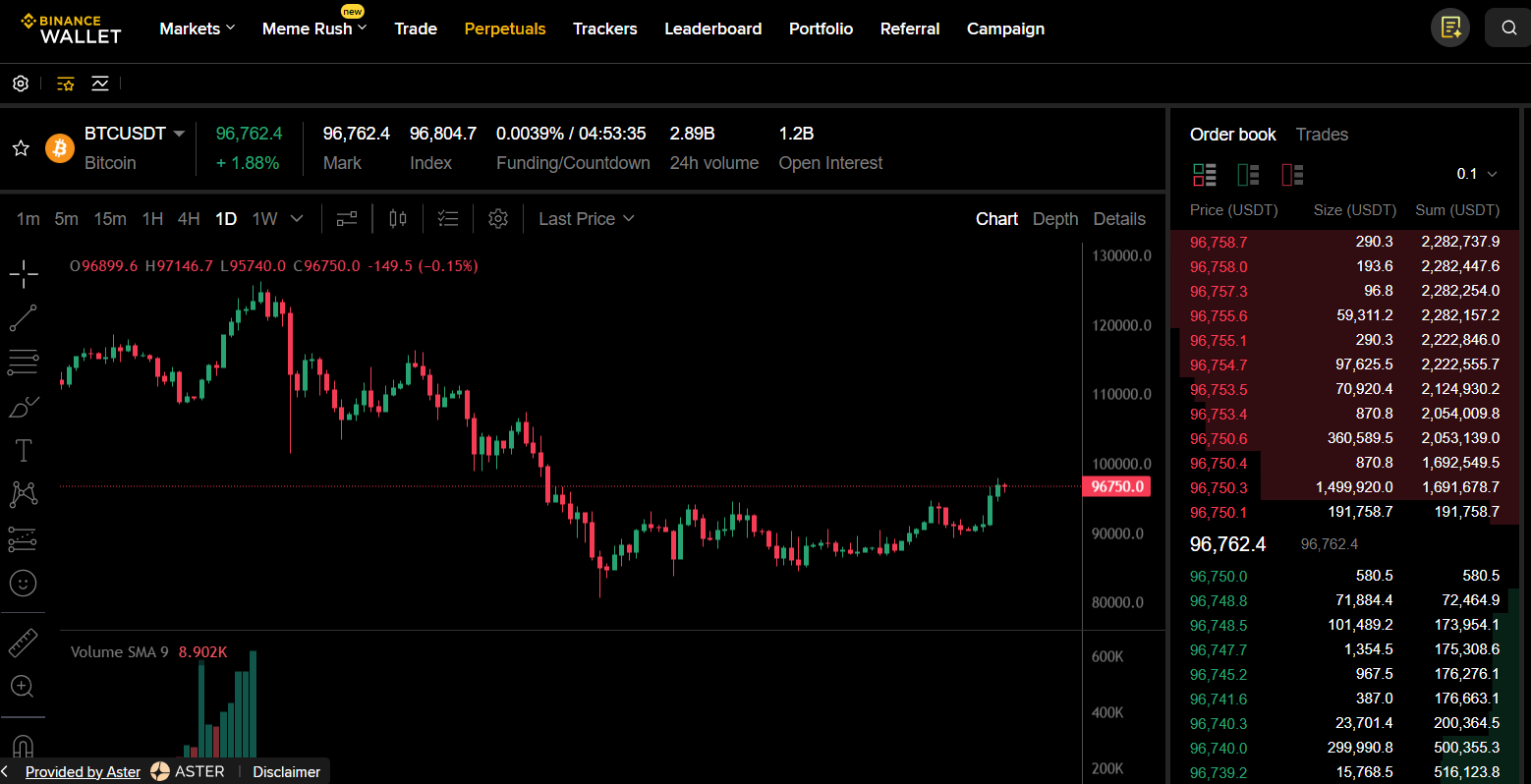Image resolution: width=1531 pixels, height=784 pixels.
Task: Switch to the Depth view tab
Action: point(1055,219)
